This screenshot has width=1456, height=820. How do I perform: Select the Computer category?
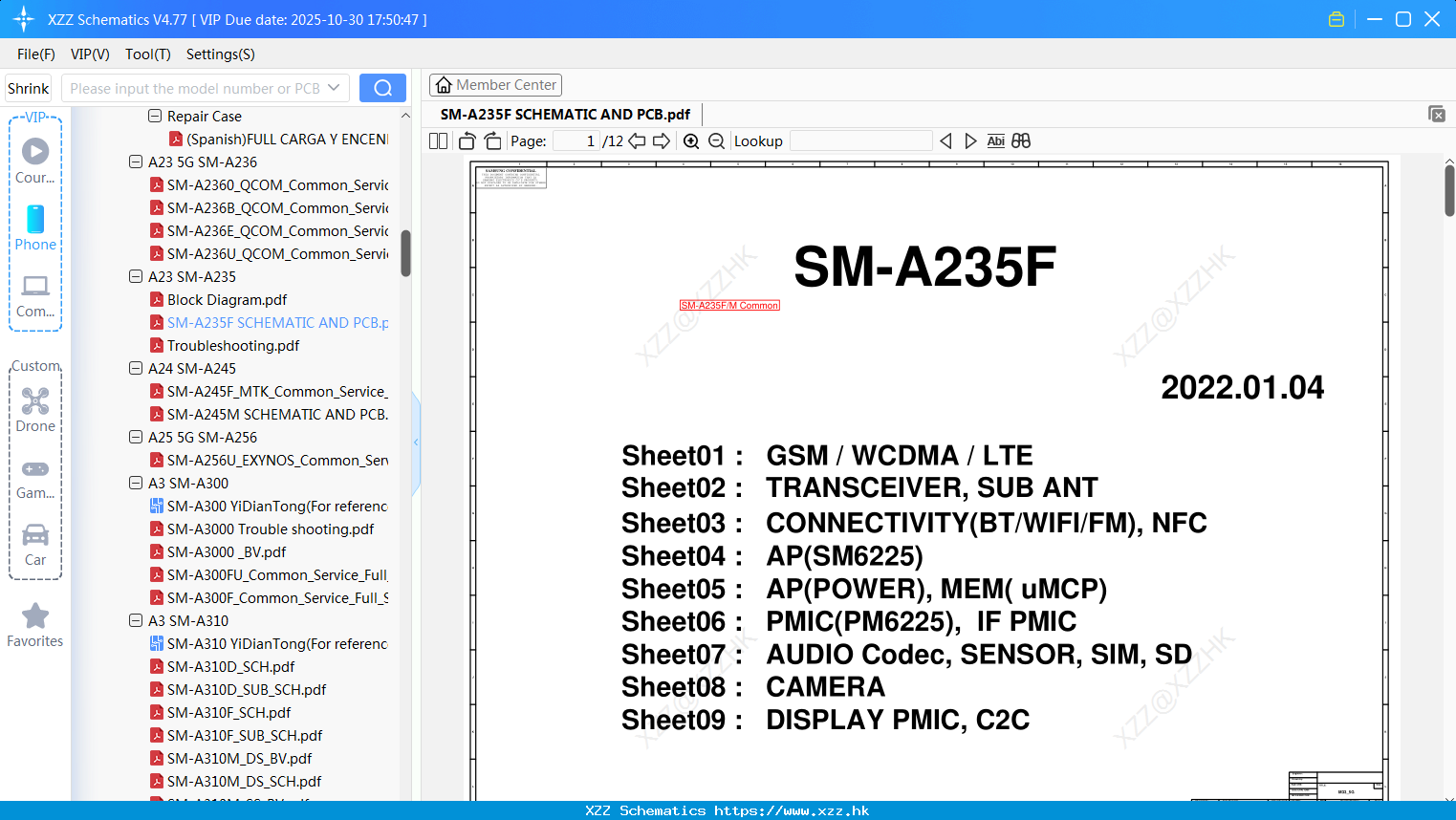35,296
